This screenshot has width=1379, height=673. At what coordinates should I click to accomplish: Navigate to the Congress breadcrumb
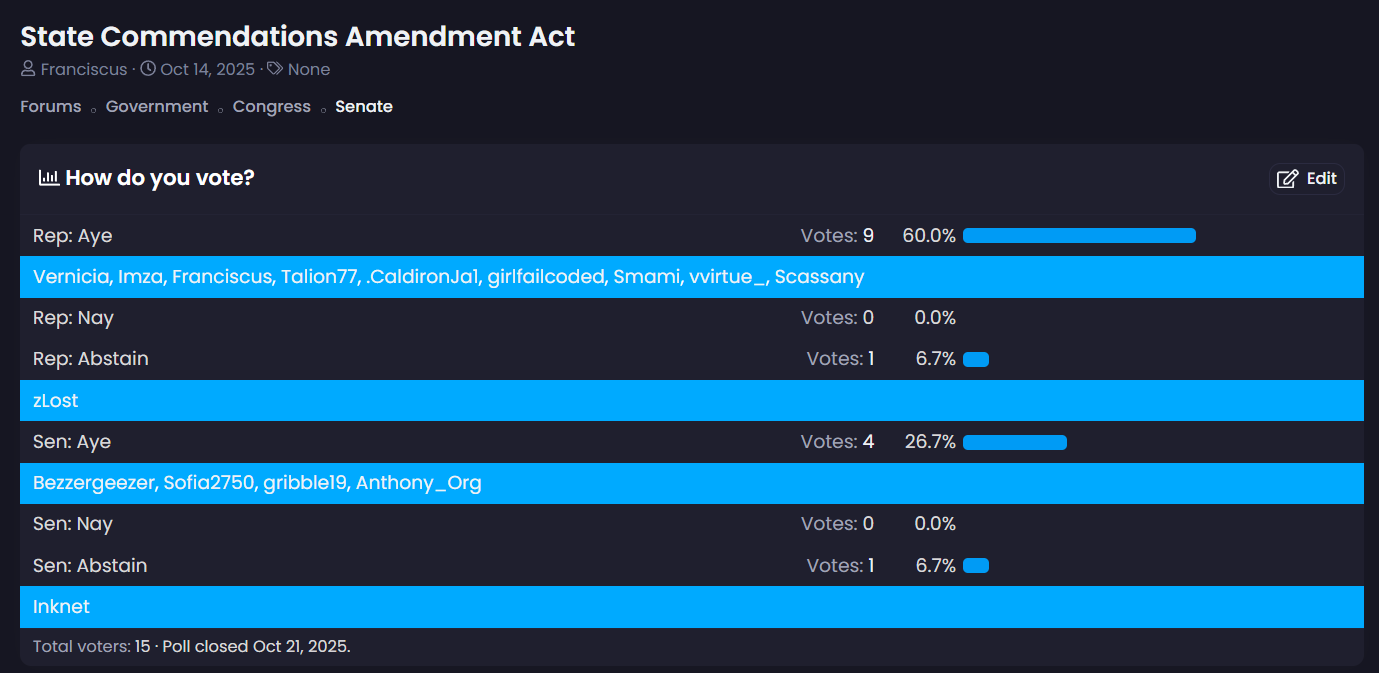tap(272, 107)
